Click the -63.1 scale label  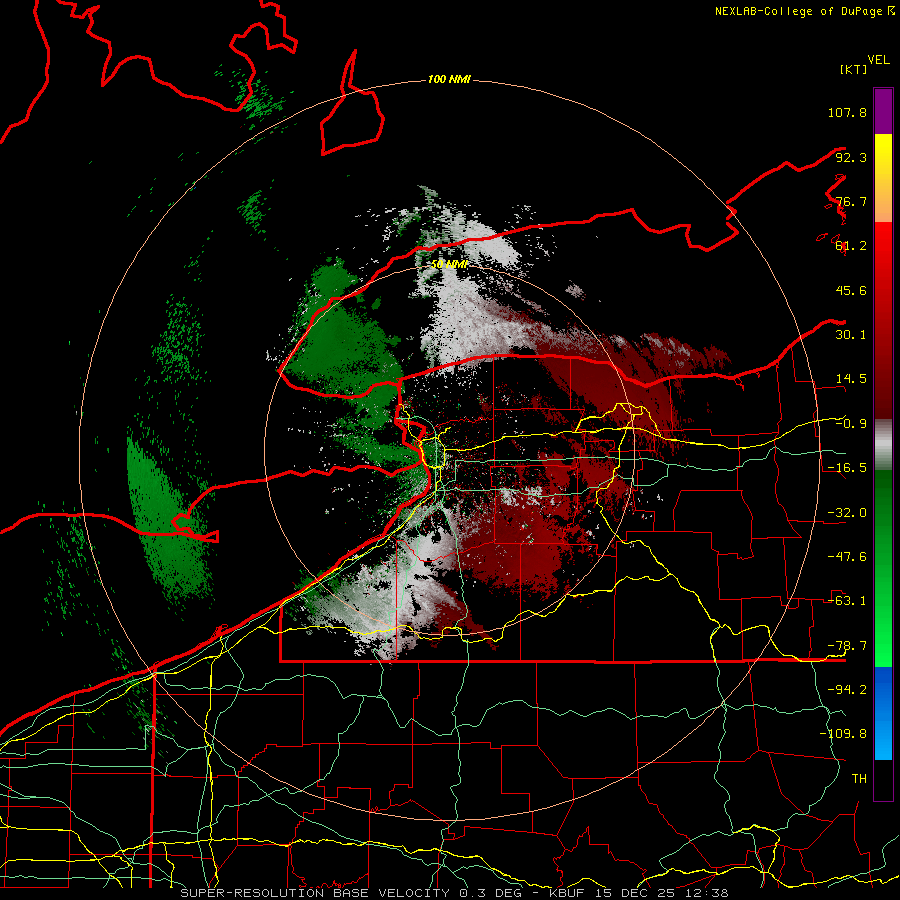pyautogui.click(x=847, y=601)
